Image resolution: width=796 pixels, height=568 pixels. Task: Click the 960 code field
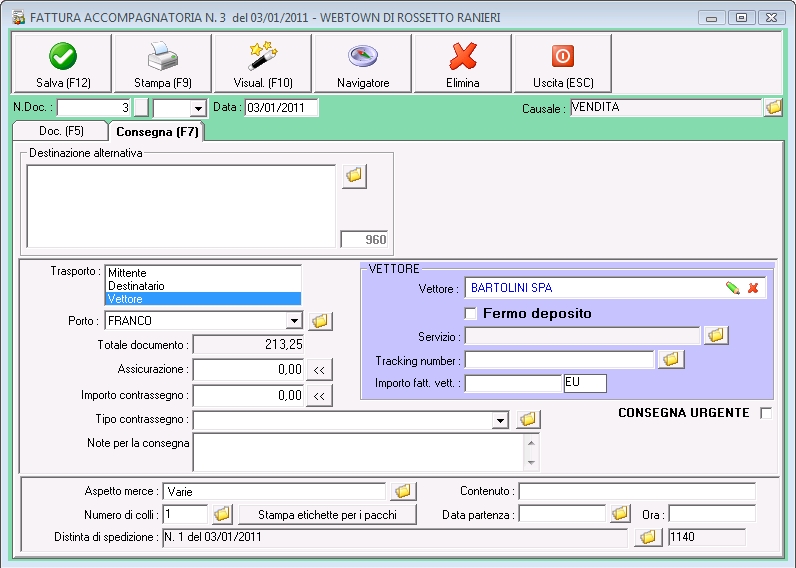click(364, 239)
